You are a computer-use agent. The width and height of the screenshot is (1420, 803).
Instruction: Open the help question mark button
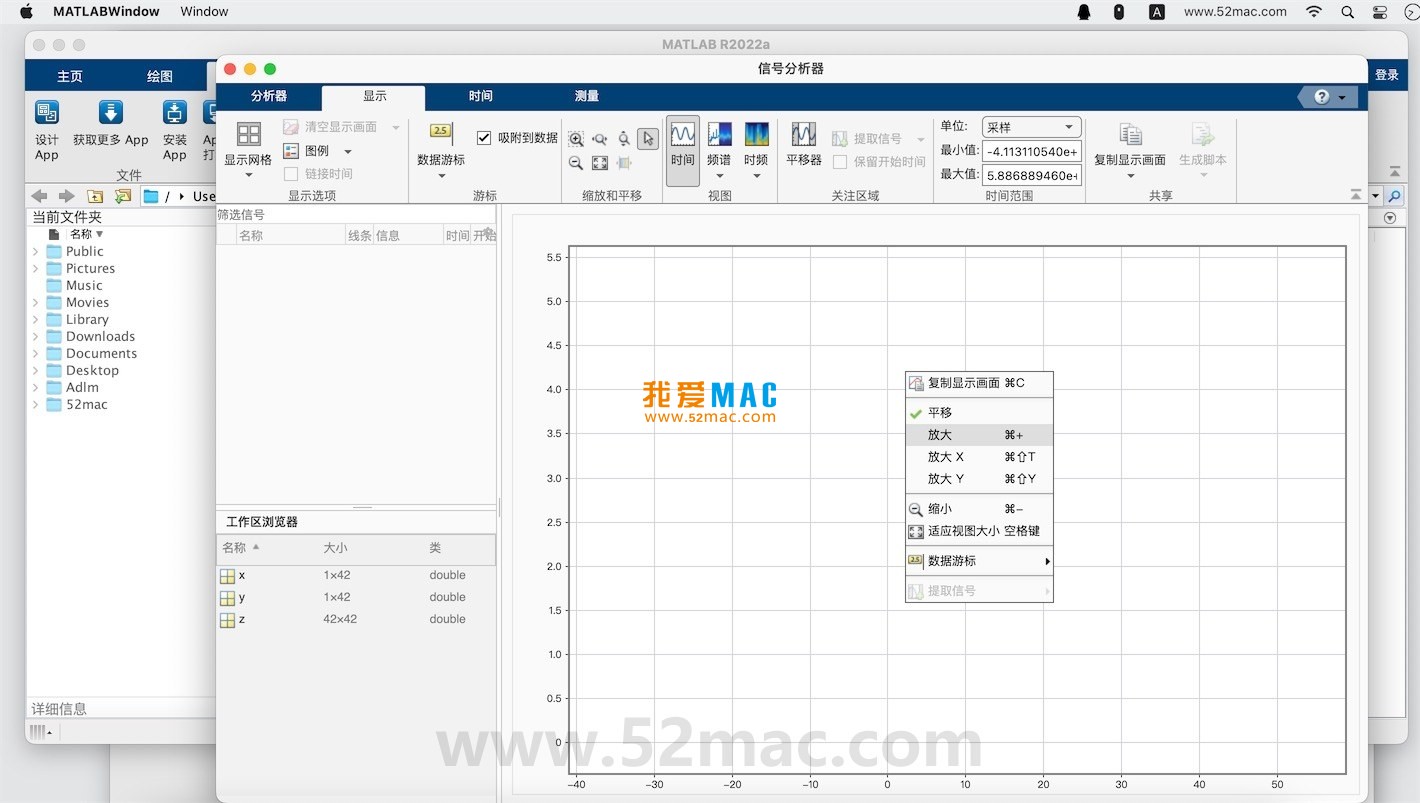[1322, 97]
